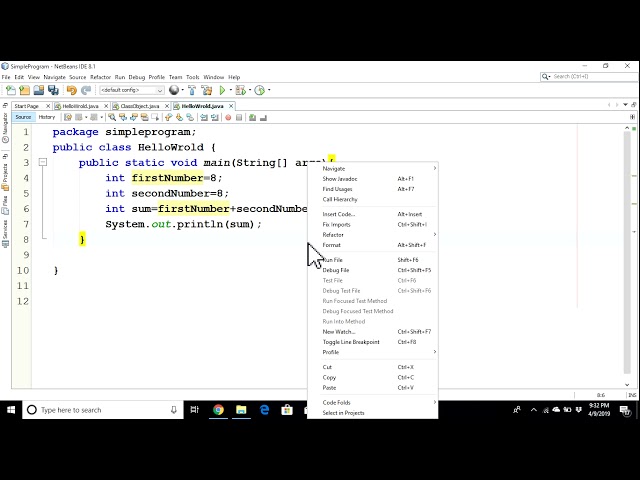Switch to Source view button
Screen dimensions: 640x480
[x=23, y=117]
